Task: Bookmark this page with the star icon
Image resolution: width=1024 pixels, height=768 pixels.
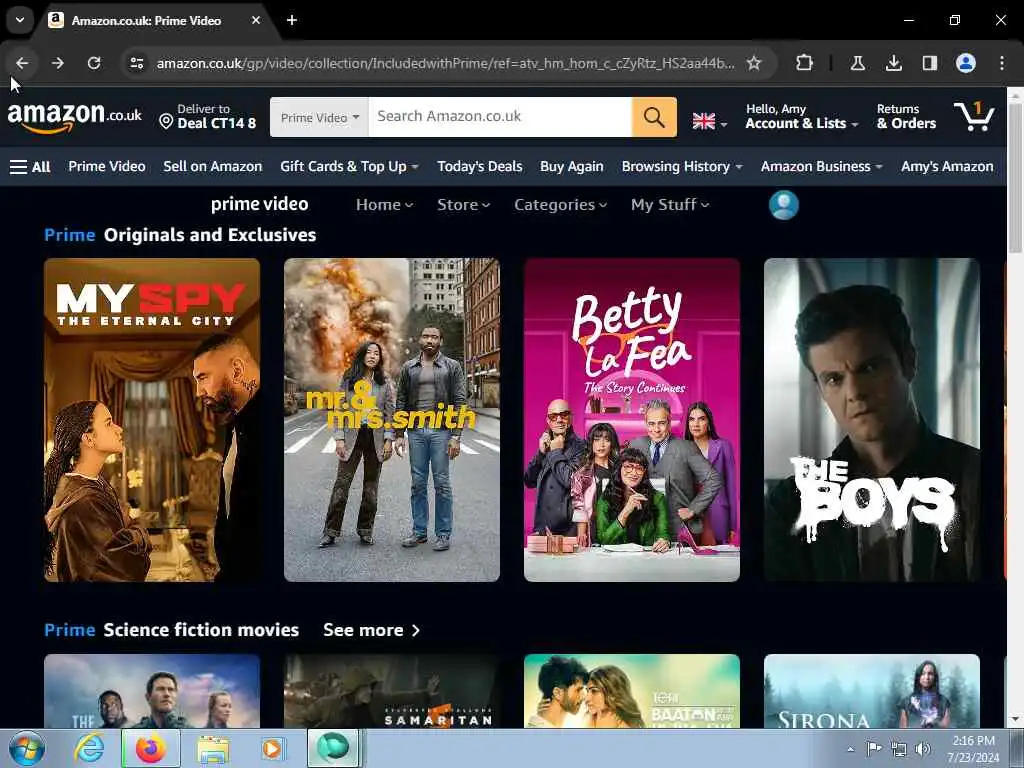Action: [x=754, y=63]
